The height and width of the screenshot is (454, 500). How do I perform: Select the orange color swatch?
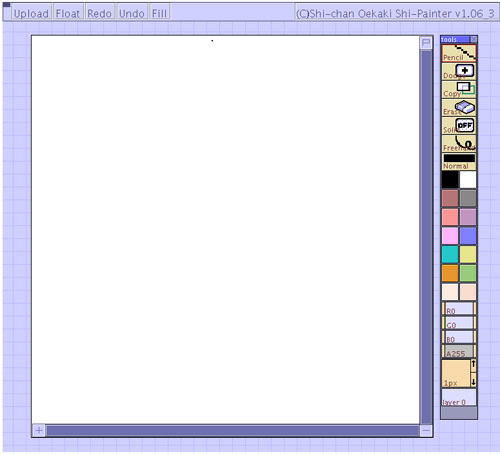pos(450,273)
